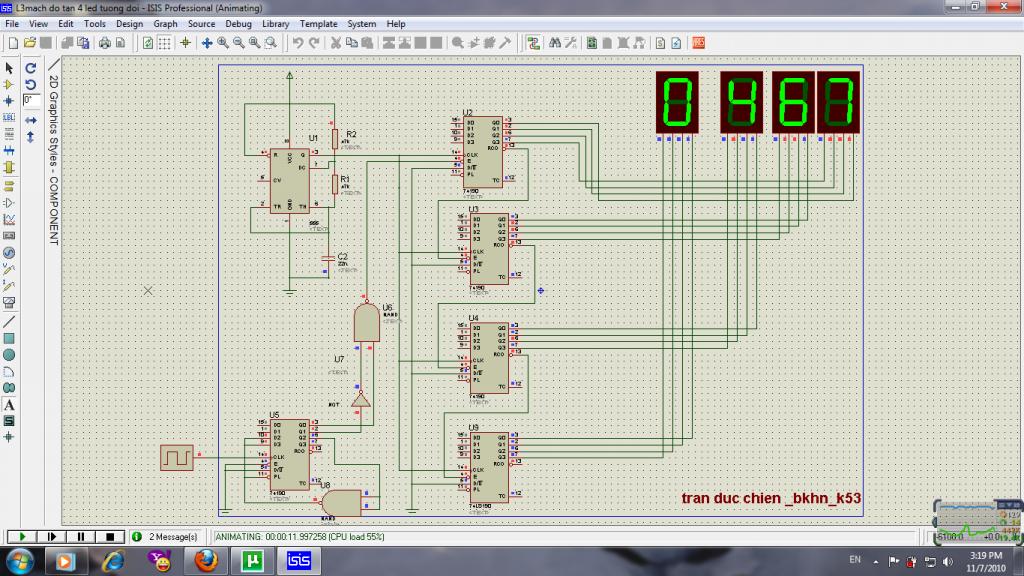Copy to clipboard icon in toolbar
Screen dimensions: 1024x576
pyautogui.click(x=351, y=43)
